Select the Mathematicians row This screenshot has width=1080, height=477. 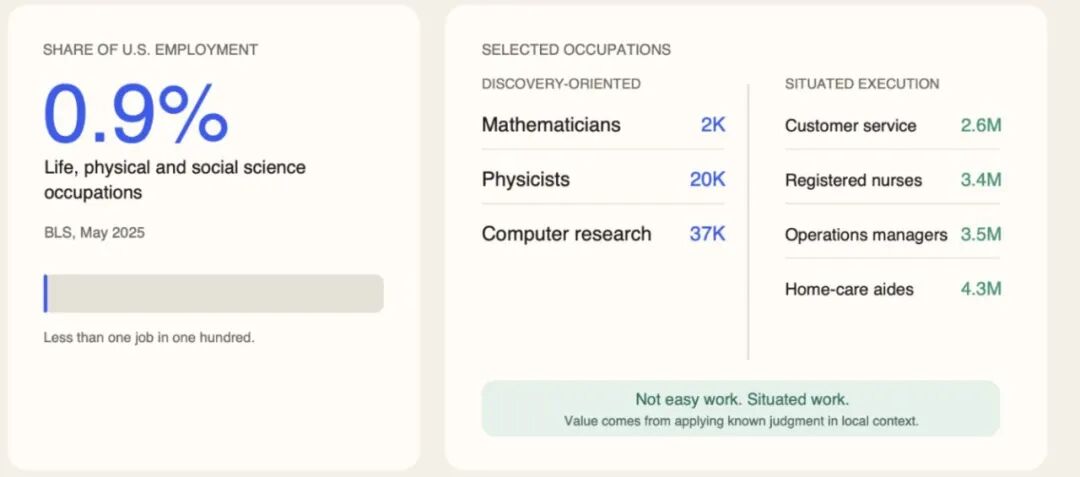[x=603, y=125]
